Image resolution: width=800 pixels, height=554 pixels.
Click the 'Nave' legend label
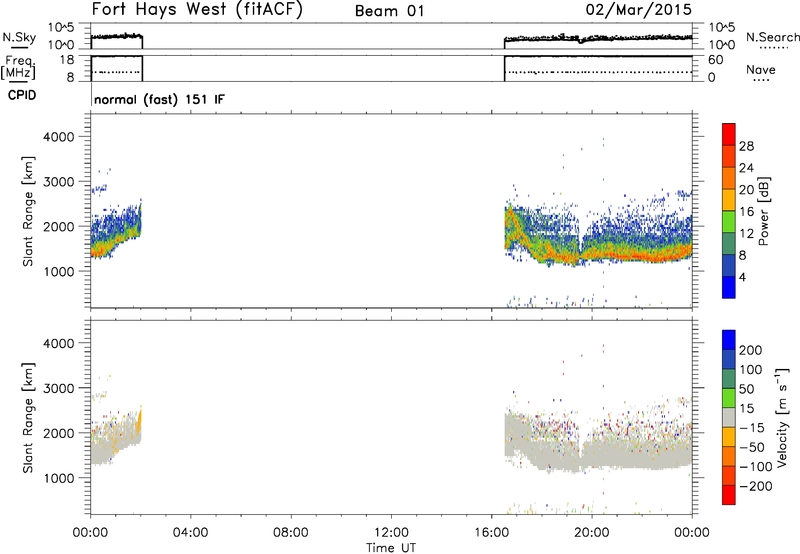pos(760,69)
